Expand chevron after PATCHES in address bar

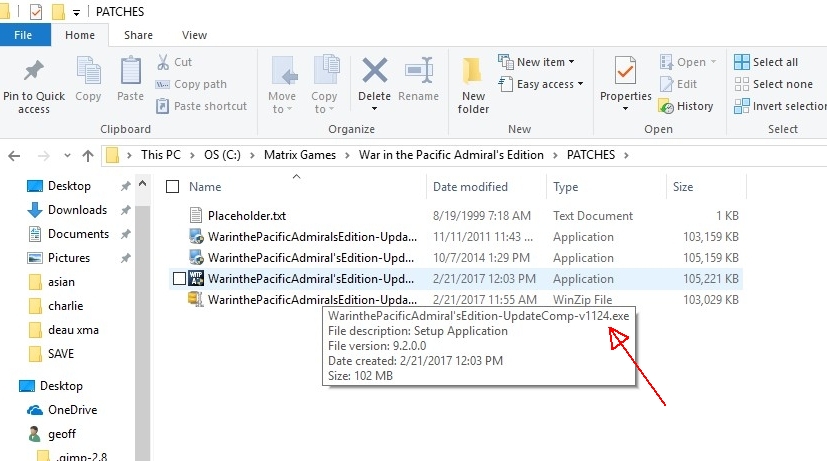click(x=626, y=155)
